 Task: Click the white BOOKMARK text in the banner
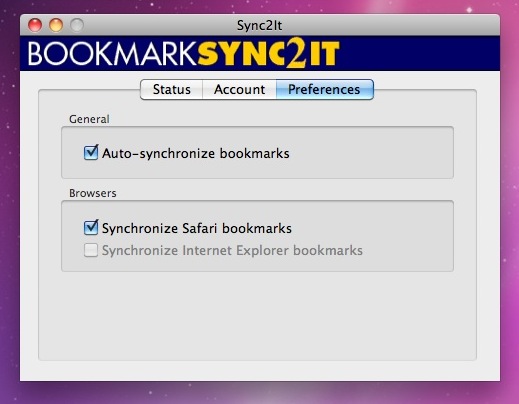click(113, 54)
